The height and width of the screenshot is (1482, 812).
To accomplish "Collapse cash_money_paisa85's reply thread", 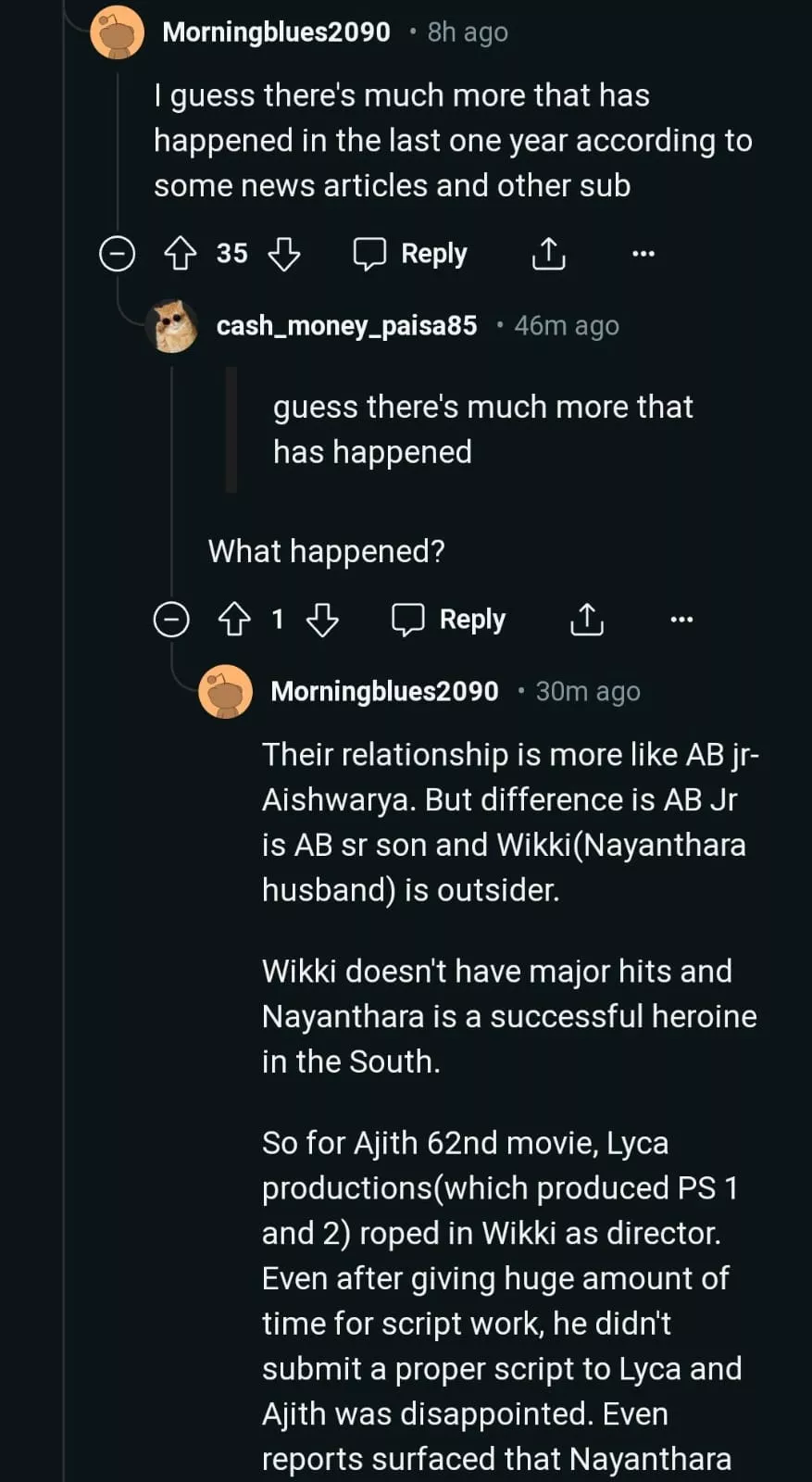I will tap(171, 619).
